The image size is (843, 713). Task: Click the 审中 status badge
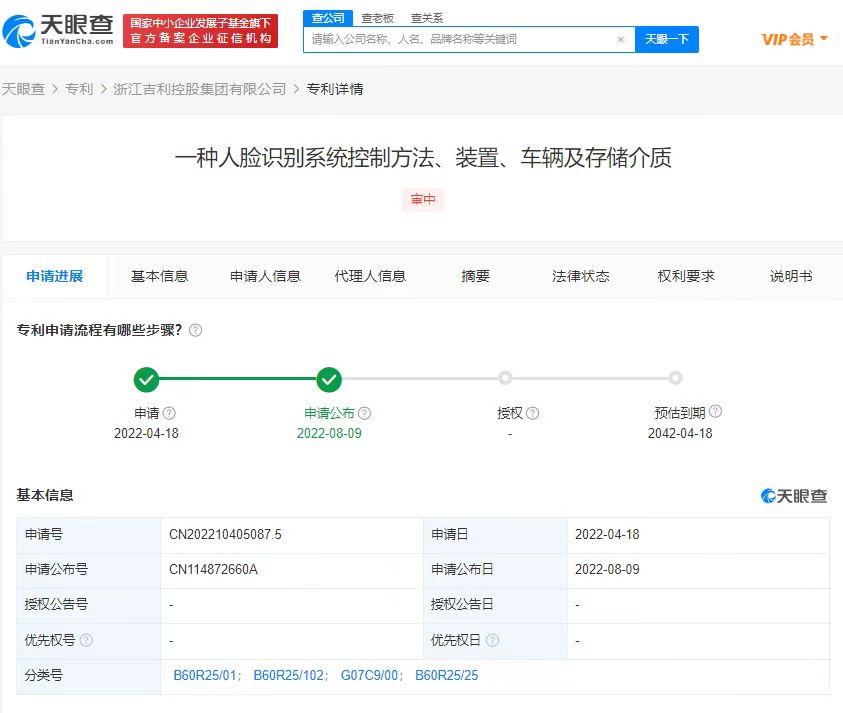pos(423,199)
